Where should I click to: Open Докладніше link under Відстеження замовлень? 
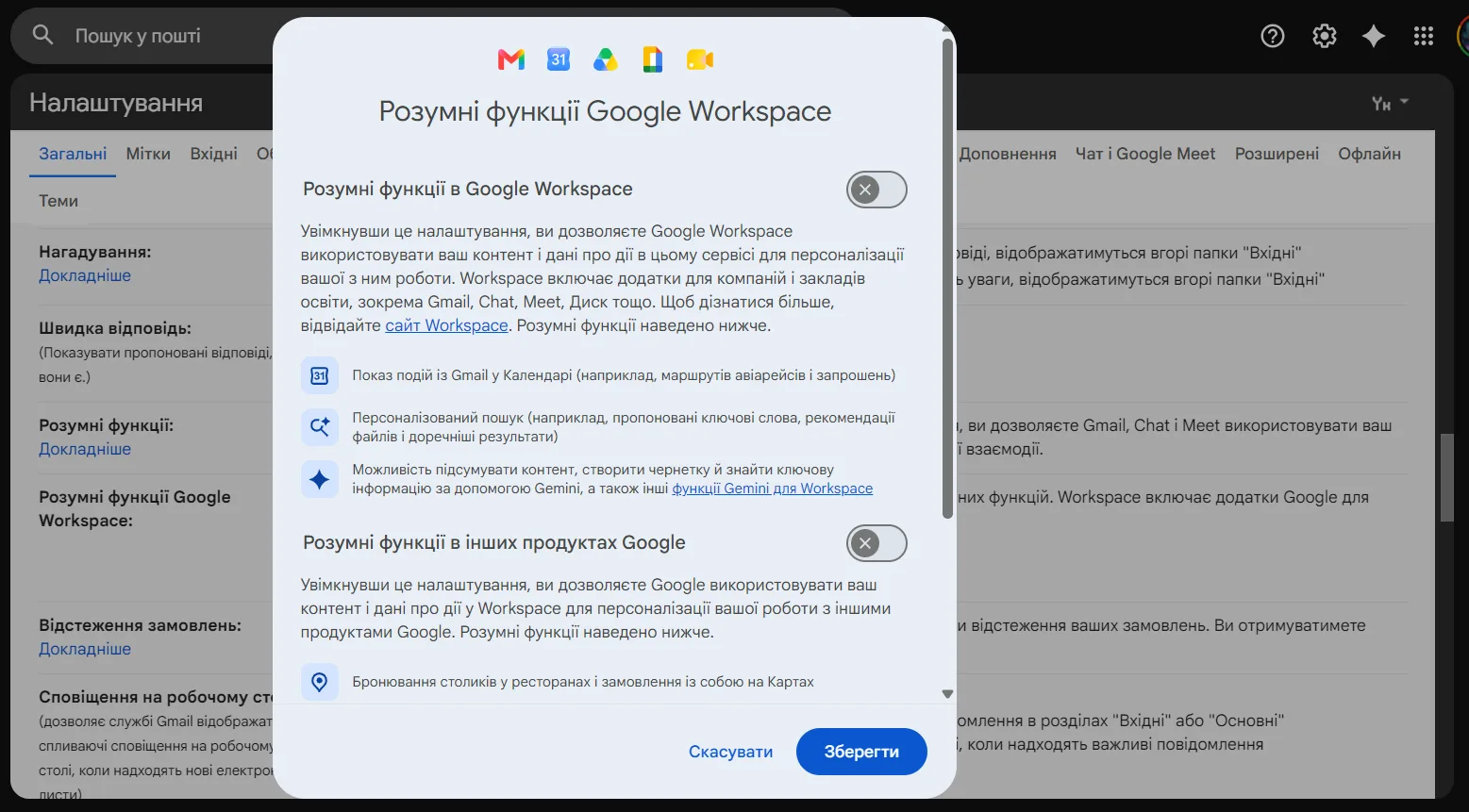[85, 649]
